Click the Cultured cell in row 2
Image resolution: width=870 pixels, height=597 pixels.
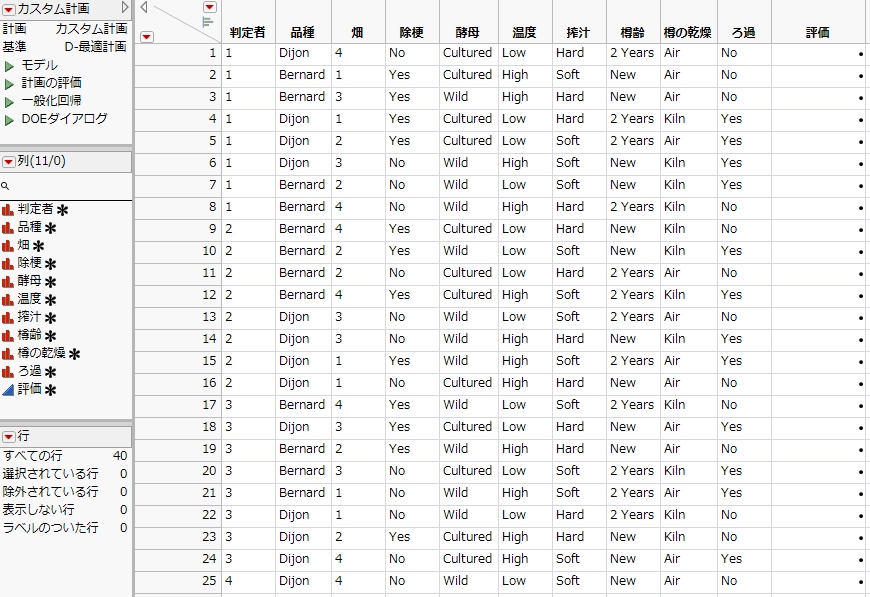click(467, 75)
